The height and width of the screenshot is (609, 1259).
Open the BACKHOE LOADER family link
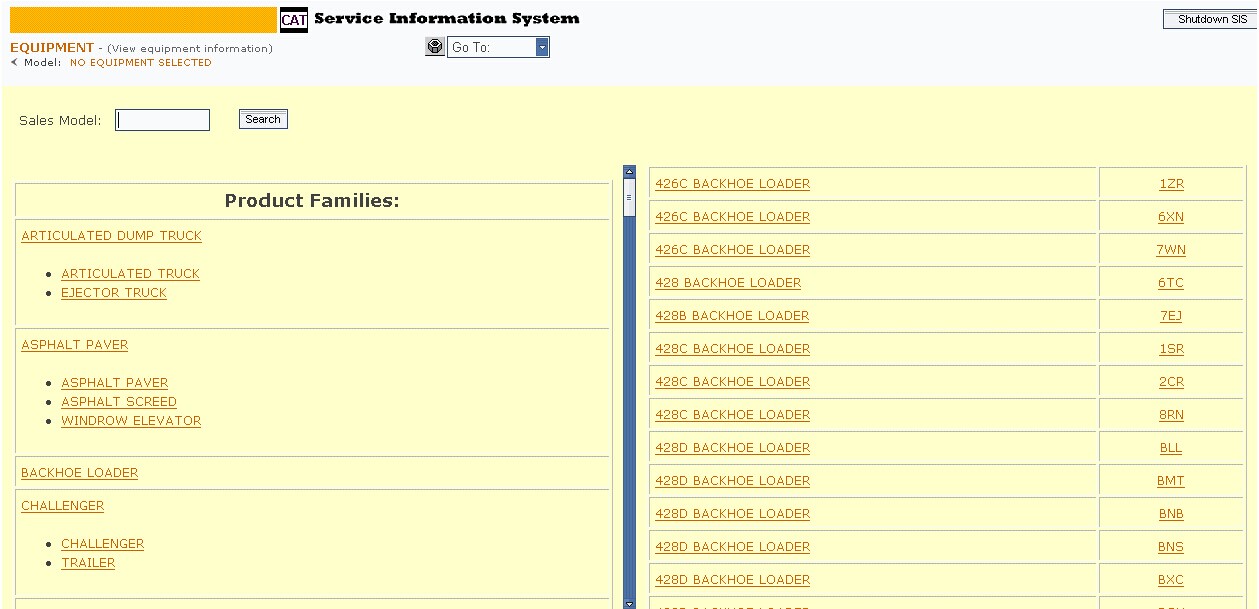[80, 473]
